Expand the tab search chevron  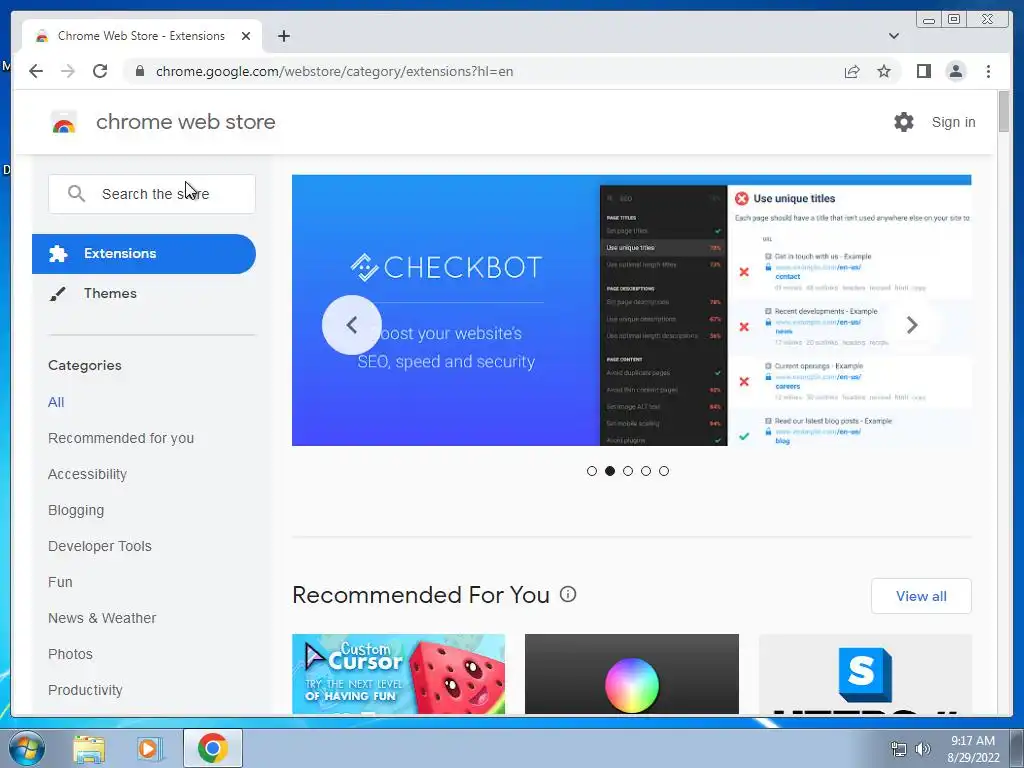(x=893, y=36)
